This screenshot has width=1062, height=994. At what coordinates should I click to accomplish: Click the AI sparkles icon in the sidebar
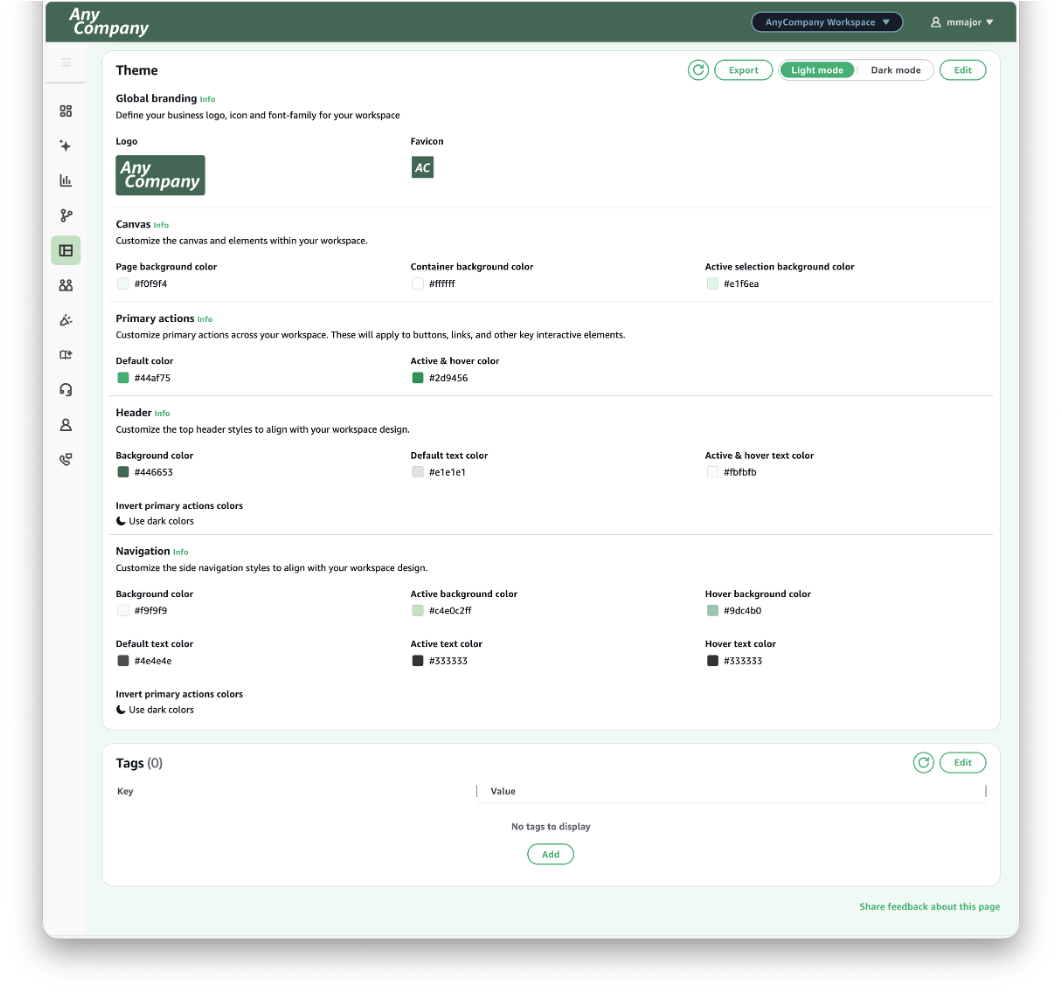[x=66, y=146]
